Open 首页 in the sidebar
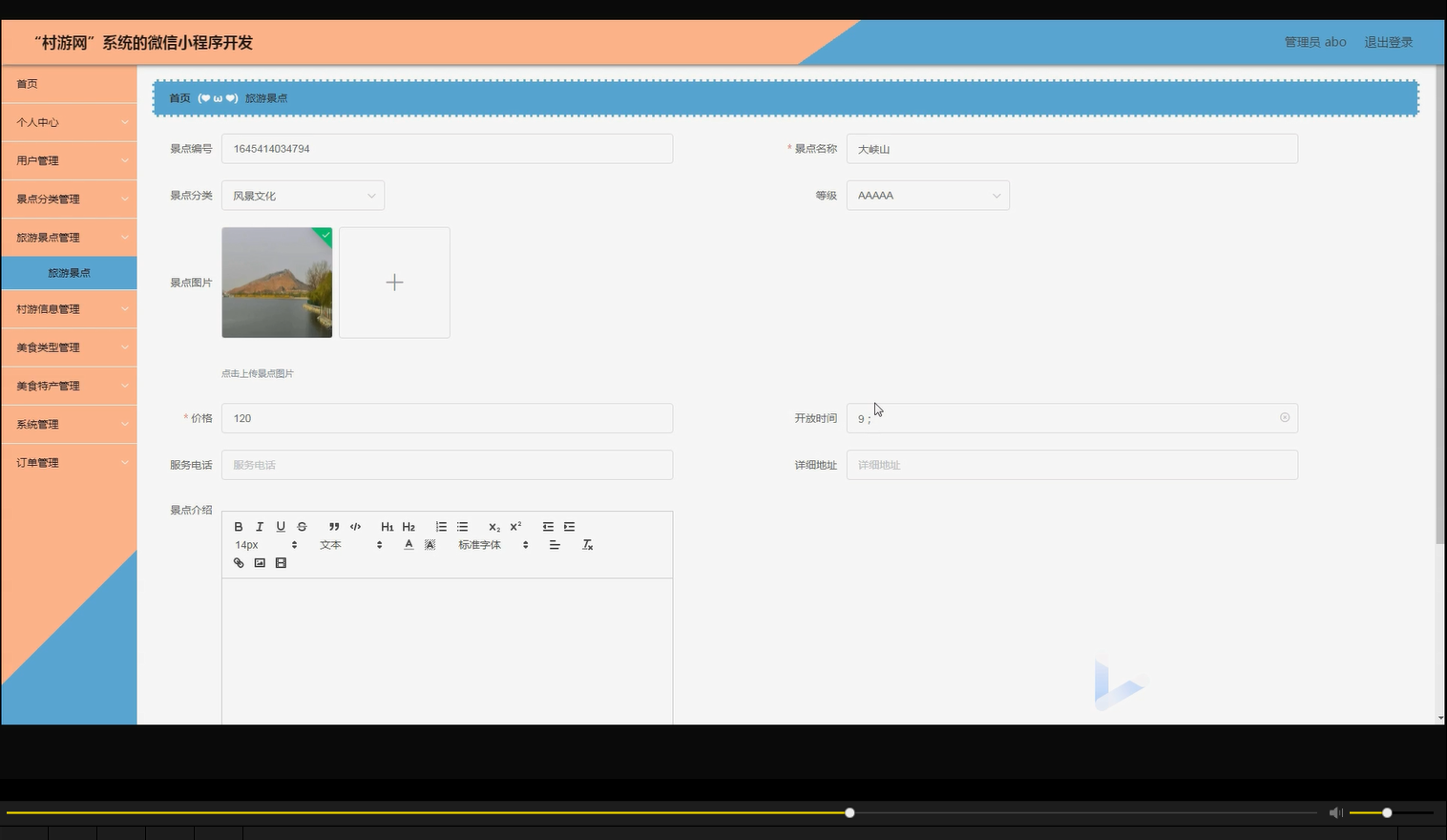Screen dimensions: 1447x840 [69, 84]
